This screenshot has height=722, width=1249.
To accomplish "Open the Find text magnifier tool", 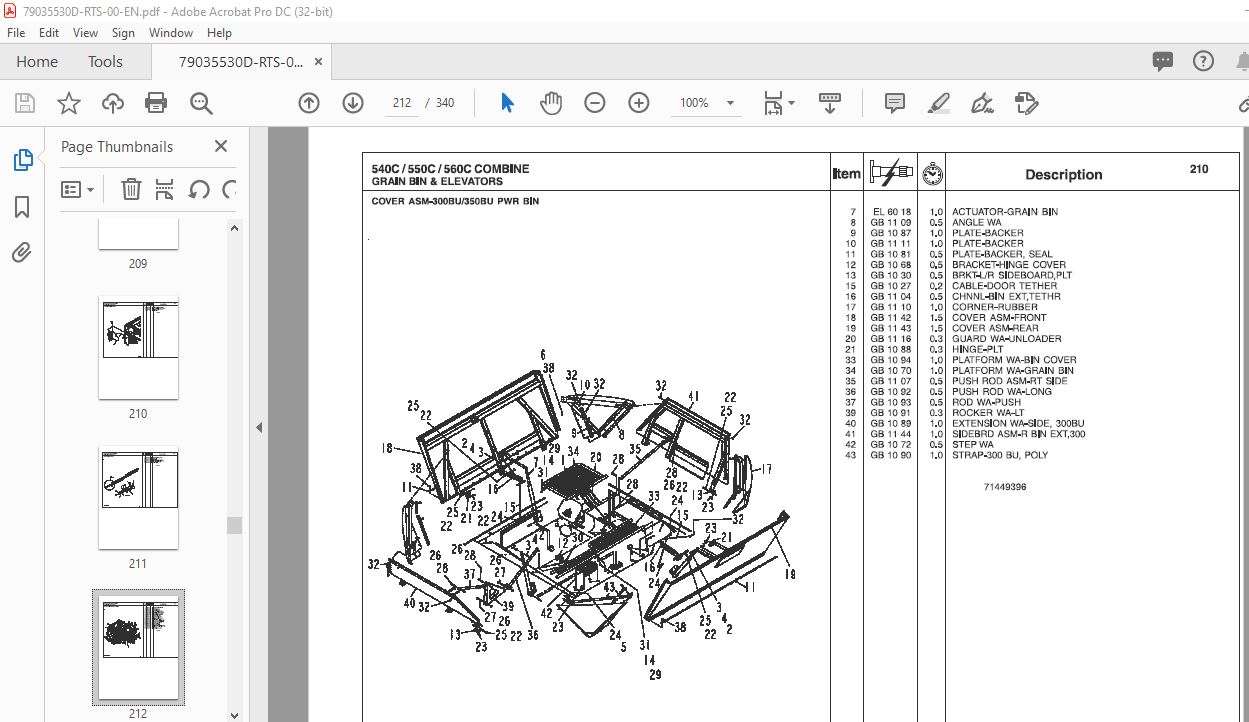I will [201, 103].
